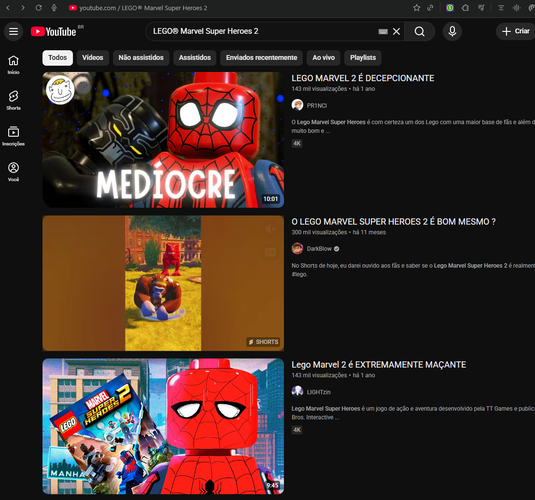Click the DarkBlow verified checkmark
Screen dimensions: 535x500
point(336,249)
